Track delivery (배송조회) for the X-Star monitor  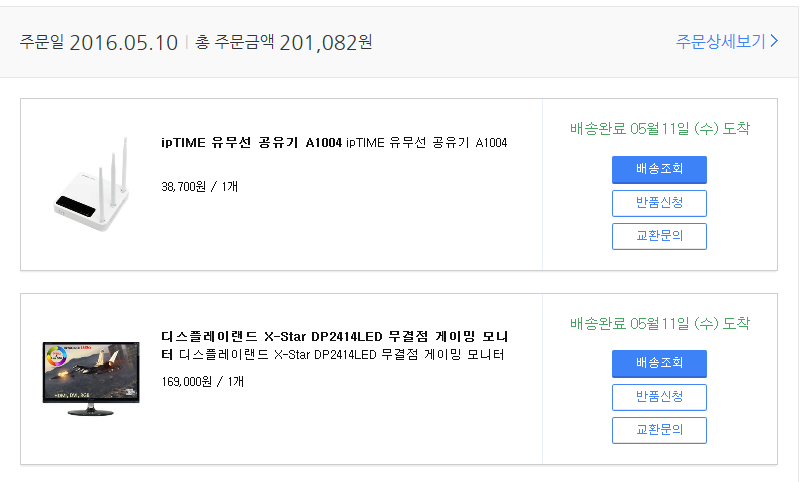click(659, 364)
